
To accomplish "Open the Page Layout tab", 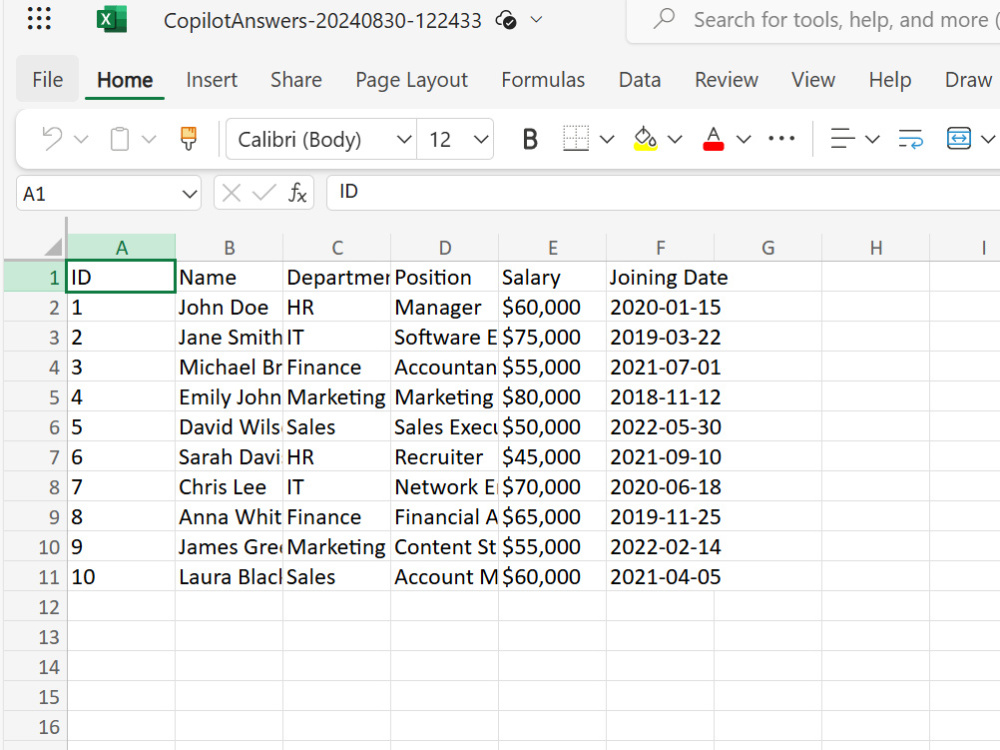I will coord(411,80).
